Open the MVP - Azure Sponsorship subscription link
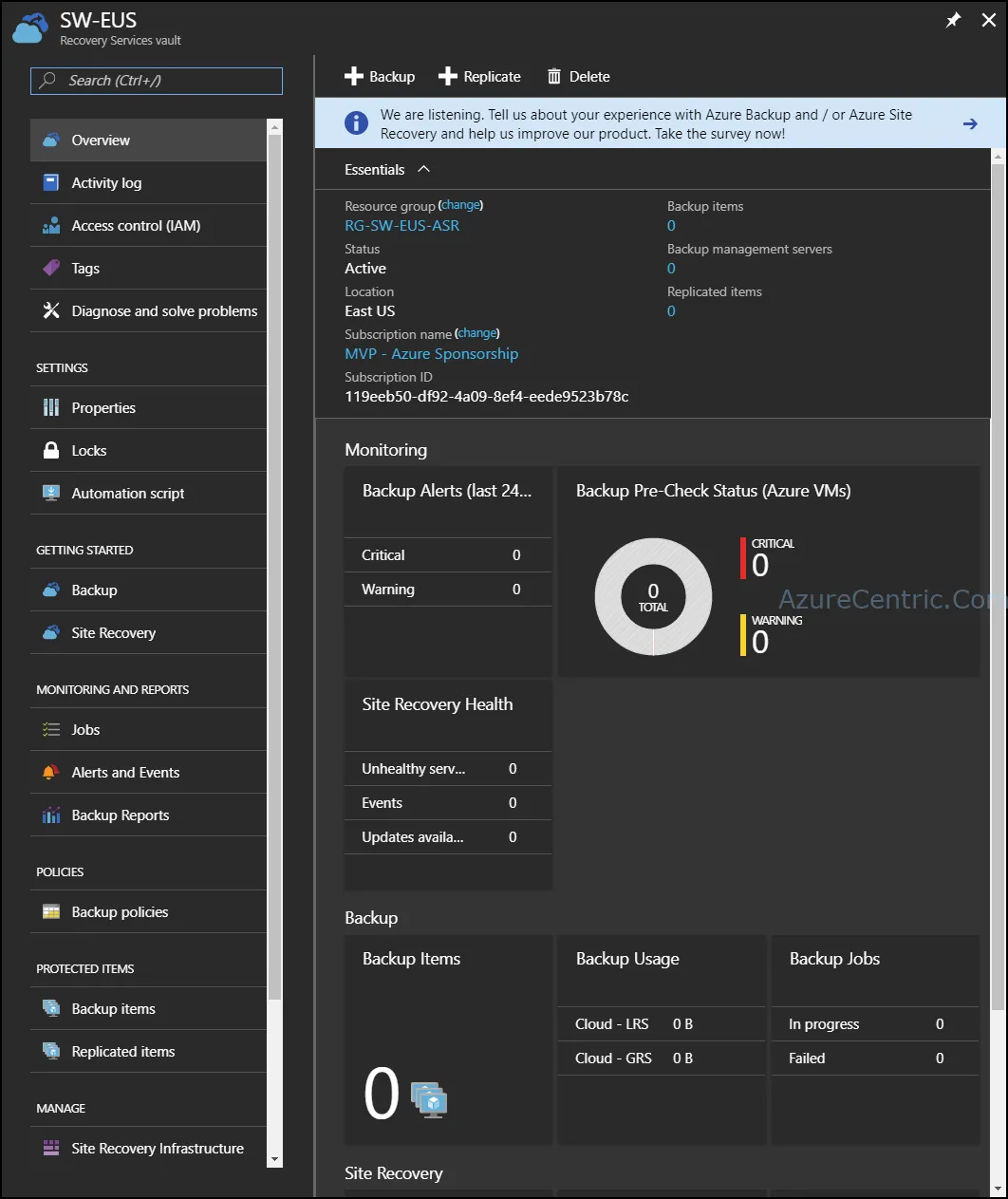1008x1199 pixels. [x=432, y=353]
